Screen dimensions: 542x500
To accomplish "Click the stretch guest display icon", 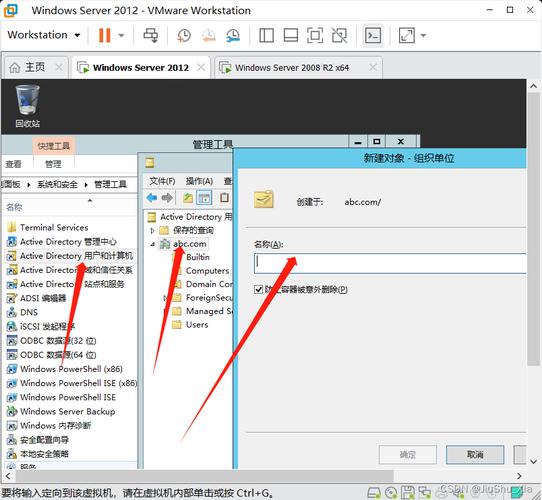I will tap(406, 35).
